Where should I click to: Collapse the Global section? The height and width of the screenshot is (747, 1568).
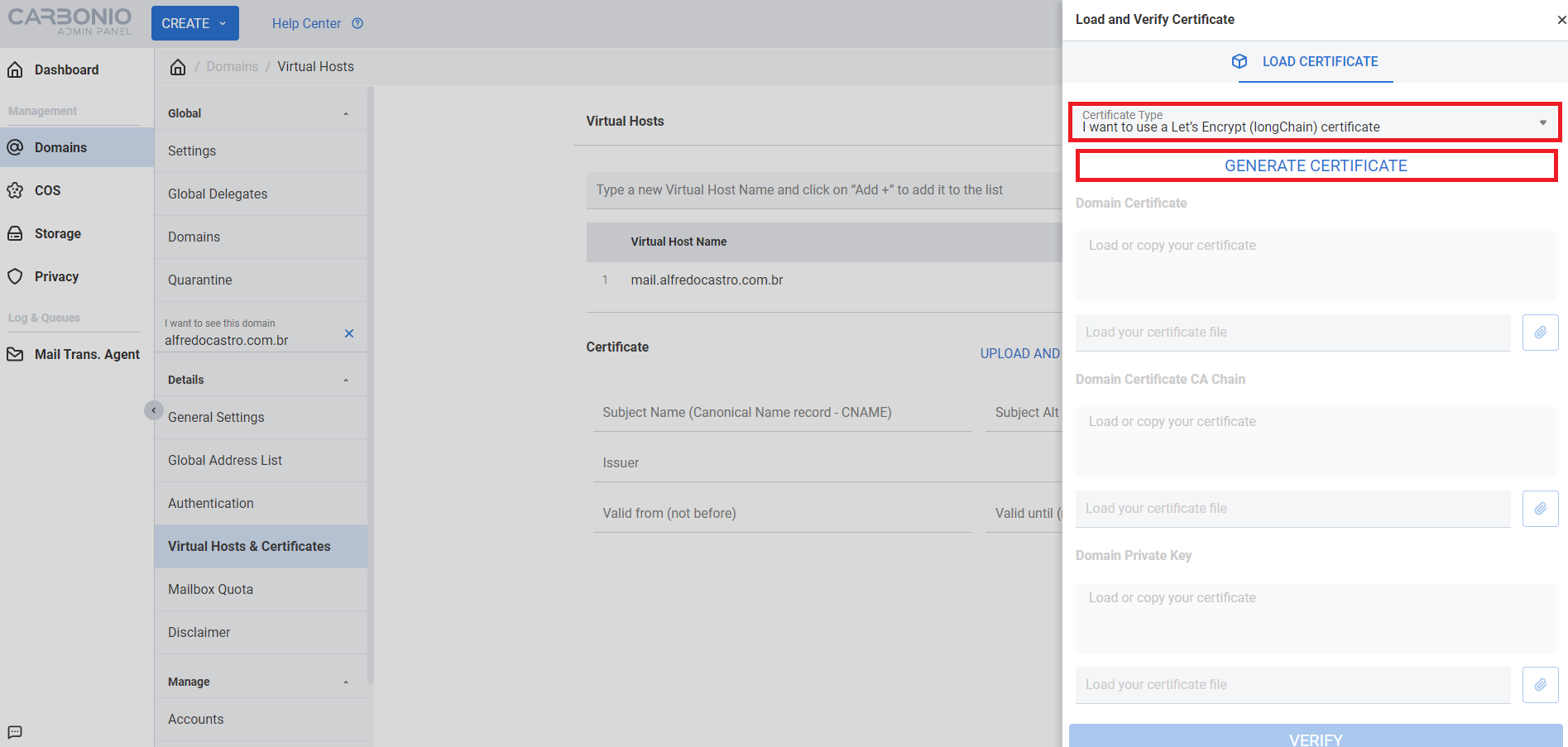(x=346, y=114)
